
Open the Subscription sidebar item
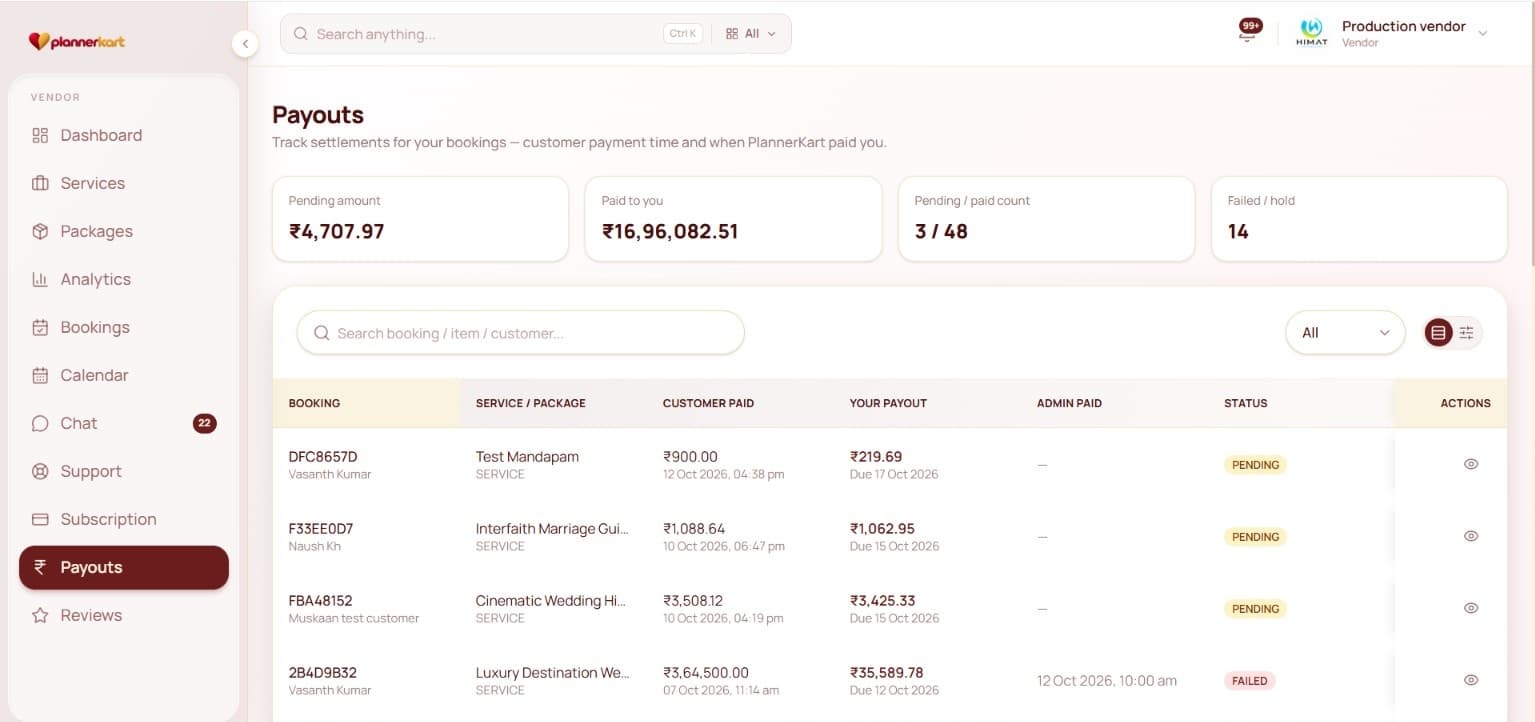click(x=124, y=519)
